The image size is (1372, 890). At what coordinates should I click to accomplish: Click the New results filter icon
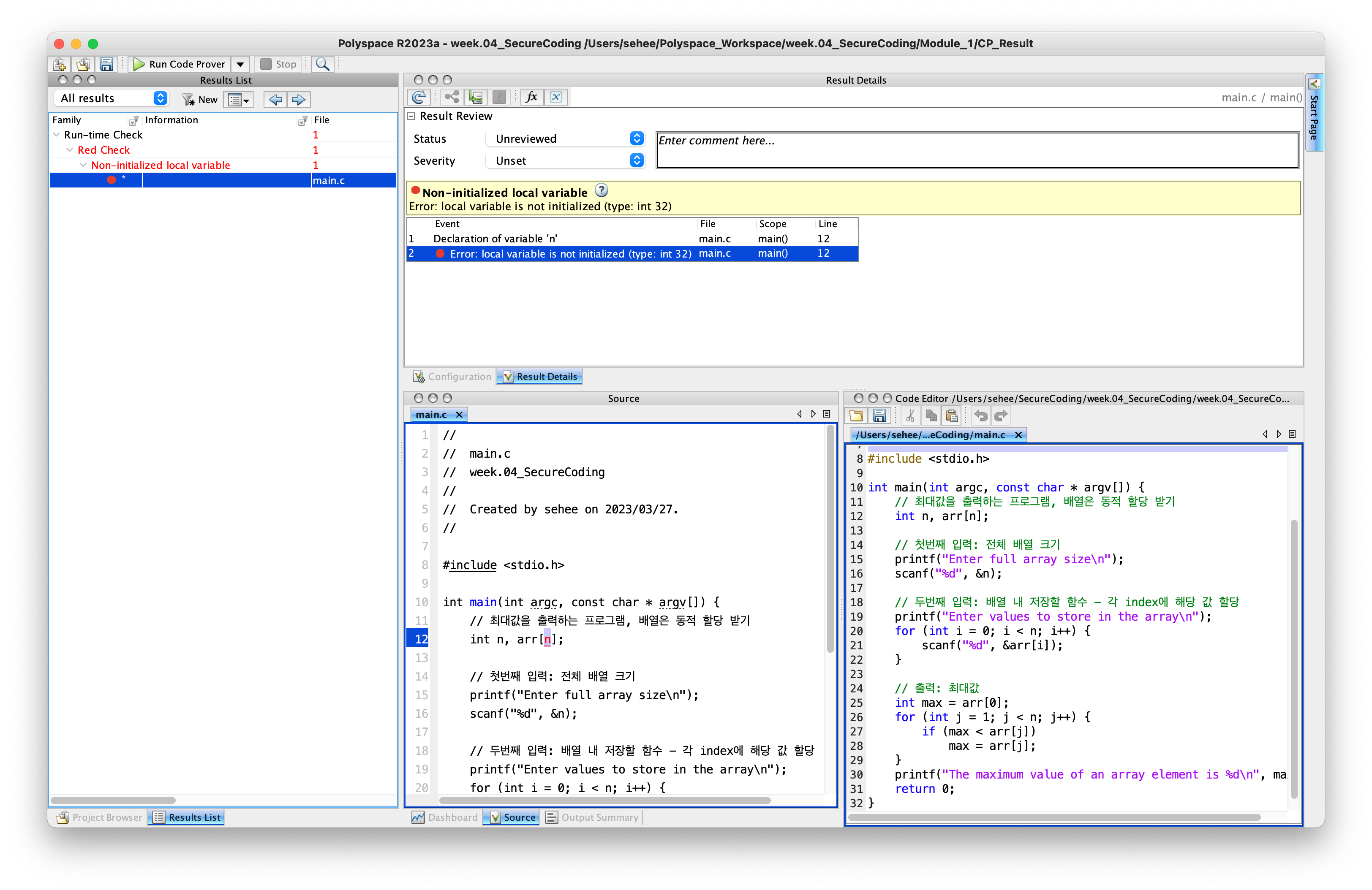199,99
